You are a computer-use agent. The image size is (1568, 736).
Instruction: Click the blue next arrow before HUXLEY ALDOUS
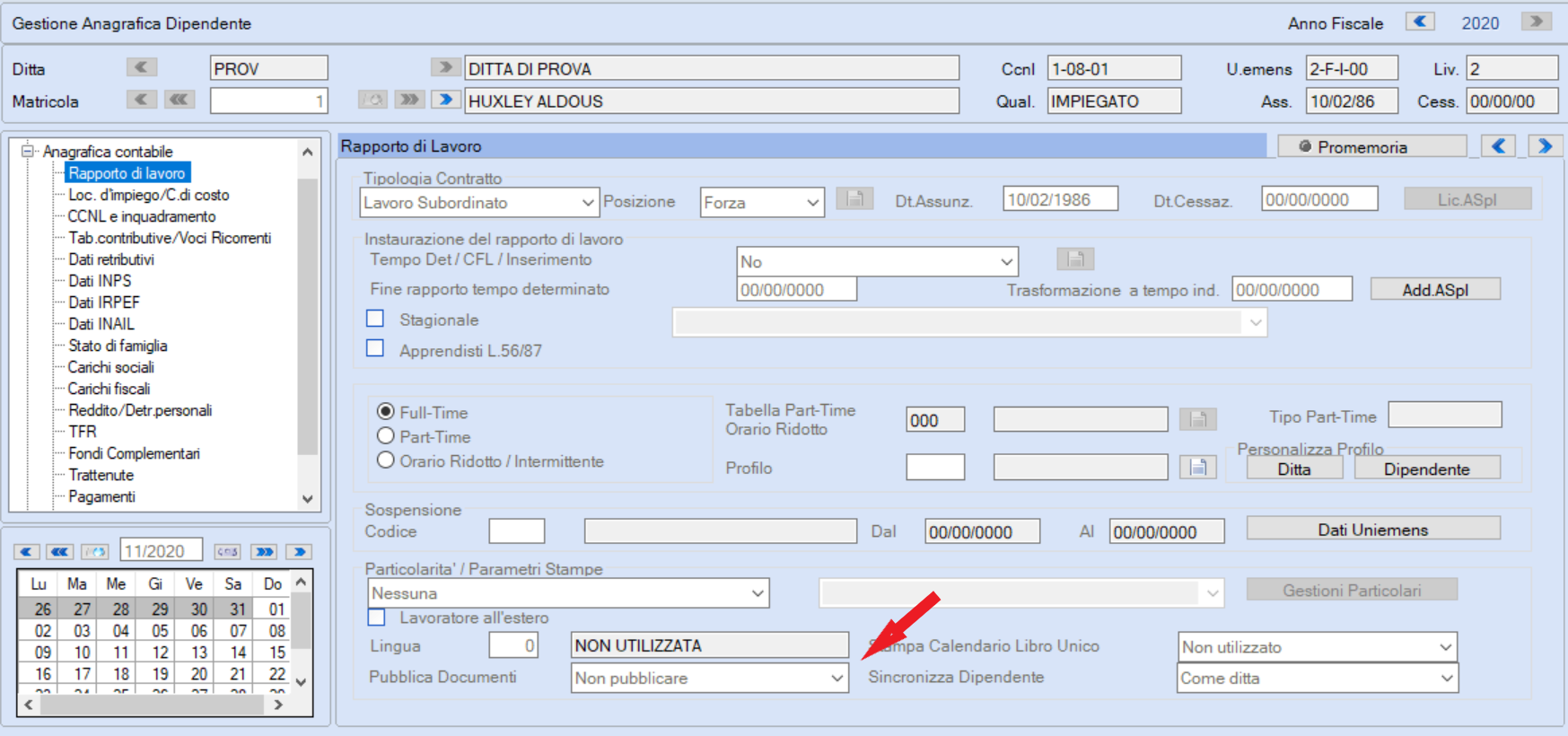point(445,100)
